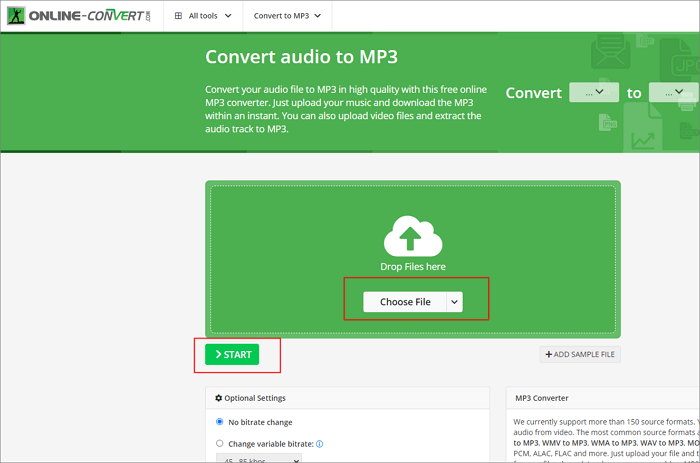Click the Add Sample File button

coord(580,355)
